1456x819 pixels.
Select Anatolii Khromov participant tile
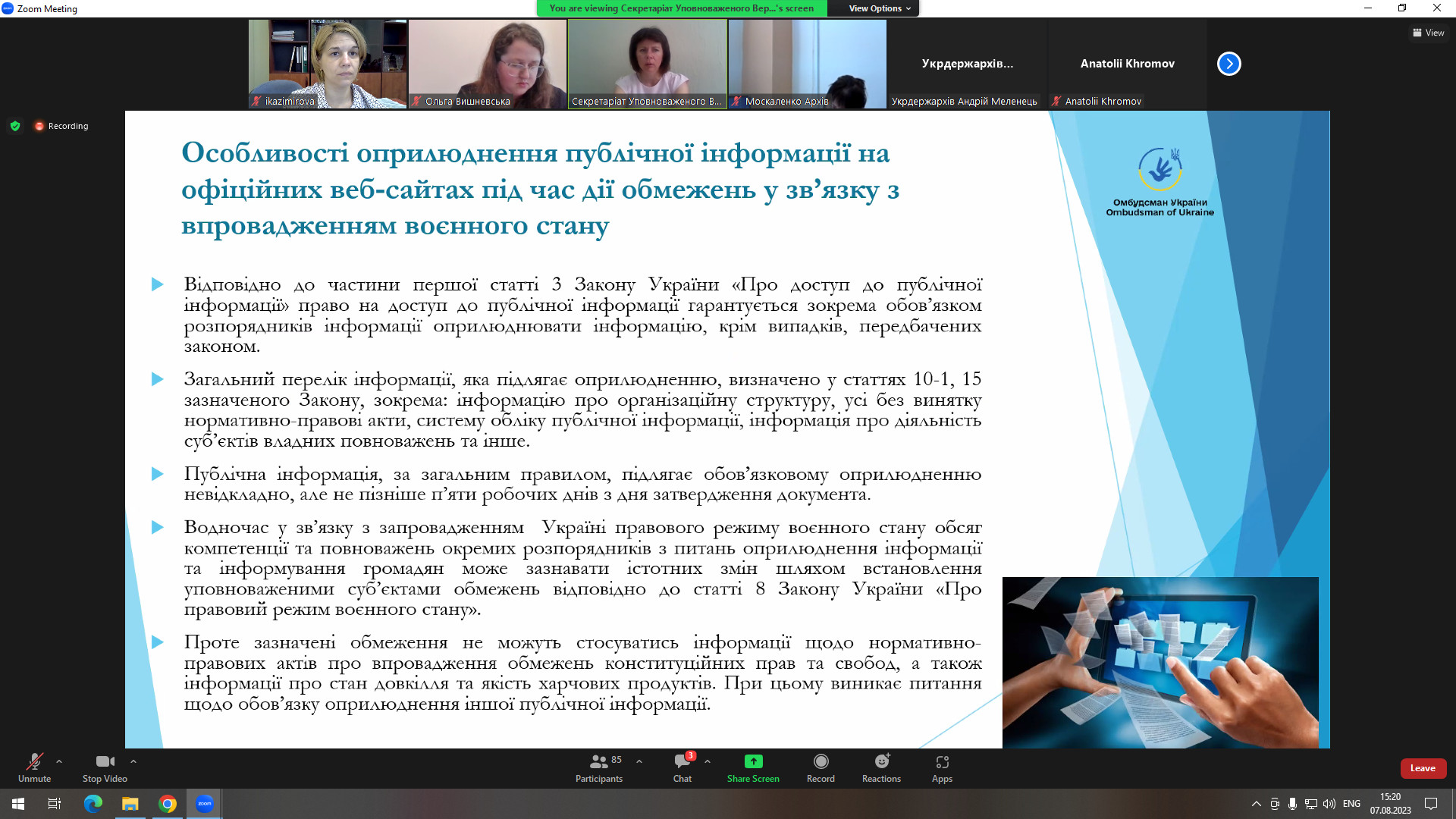[x=1127, y=64]
